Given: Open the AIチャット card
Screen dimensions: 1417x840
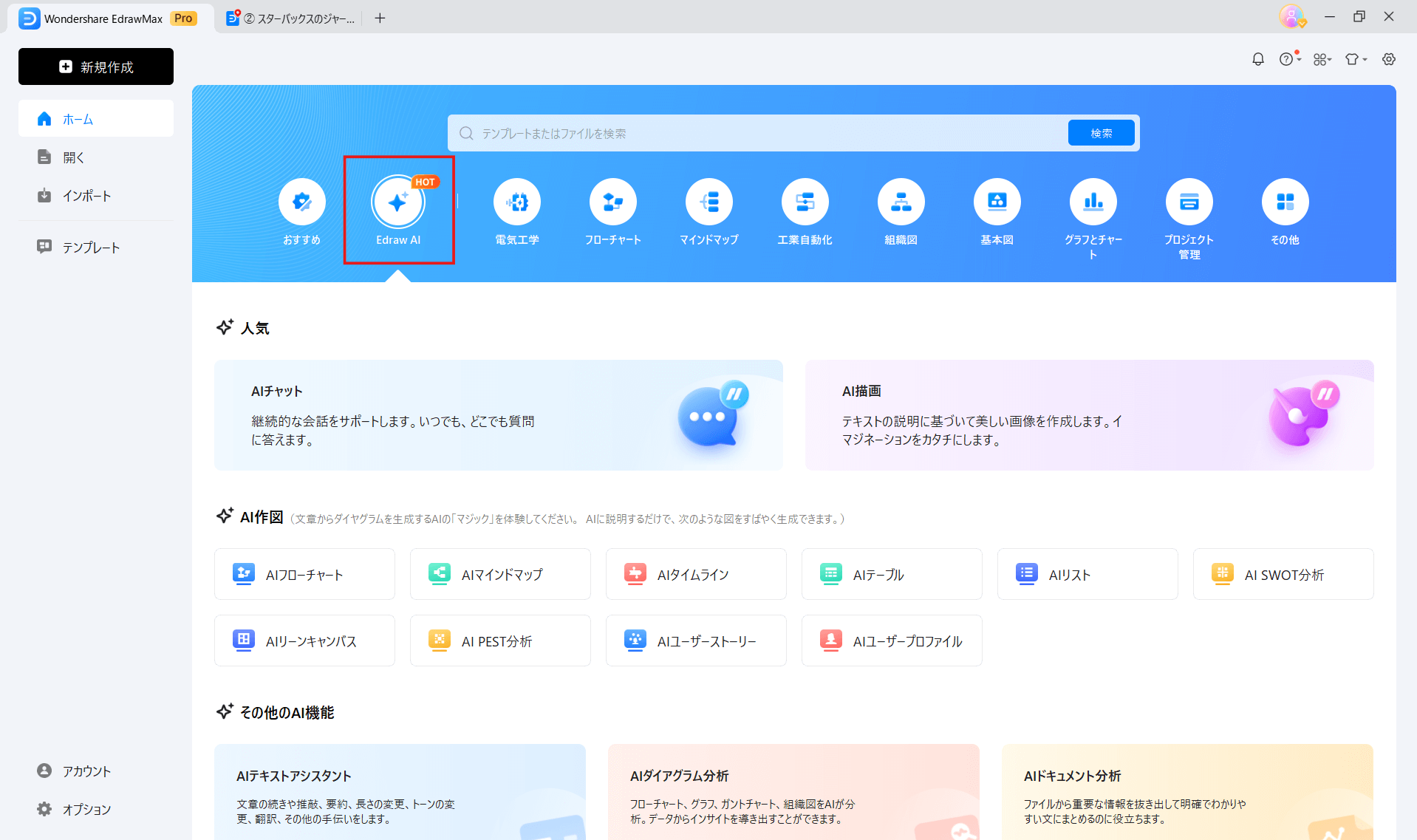Looking at the screenshot, I should tap(499, 415).
